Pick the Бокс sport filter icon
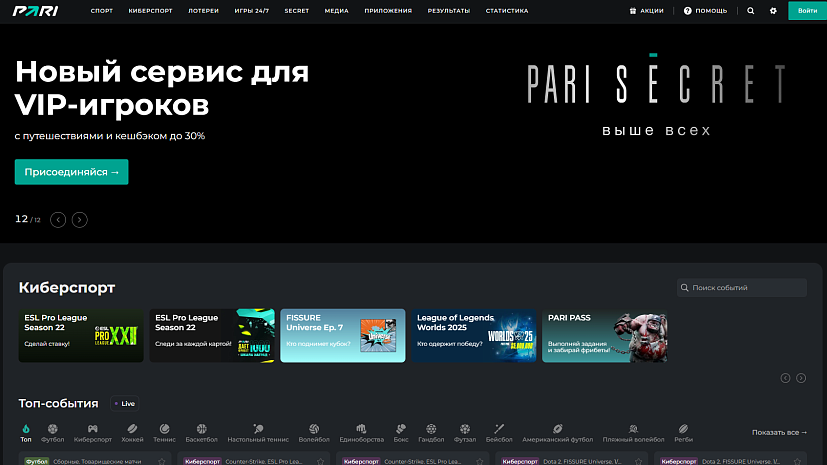 (401, 428)
